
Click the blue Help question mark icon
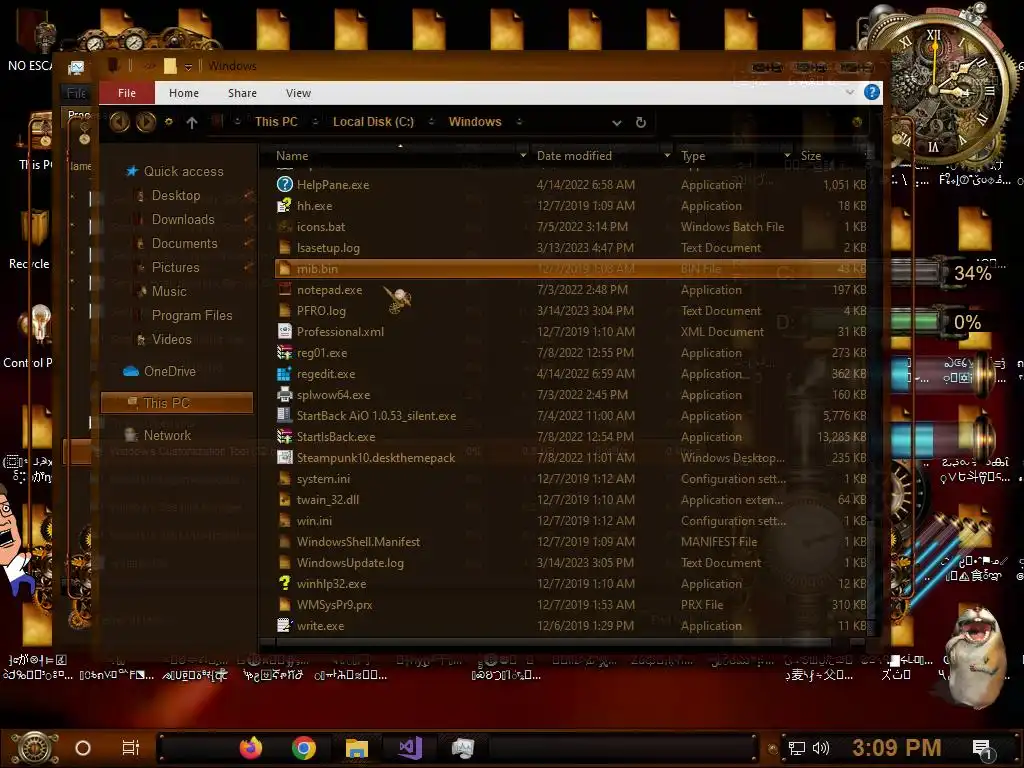[871, 92]
